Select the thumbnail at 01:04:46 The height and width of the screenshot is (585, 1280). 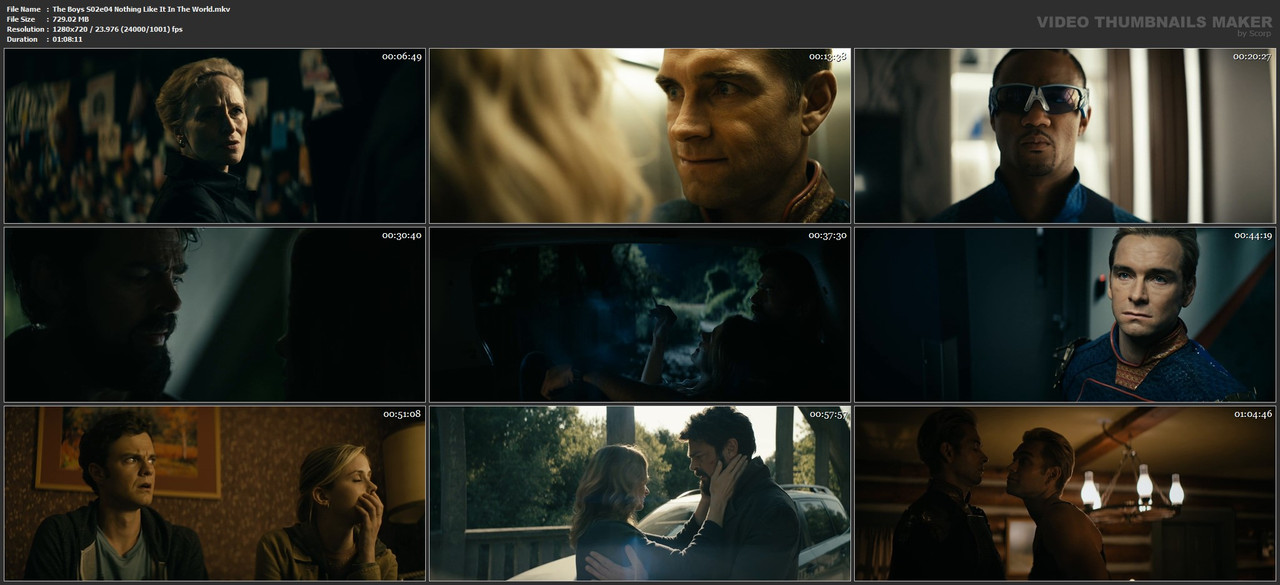1065,493
